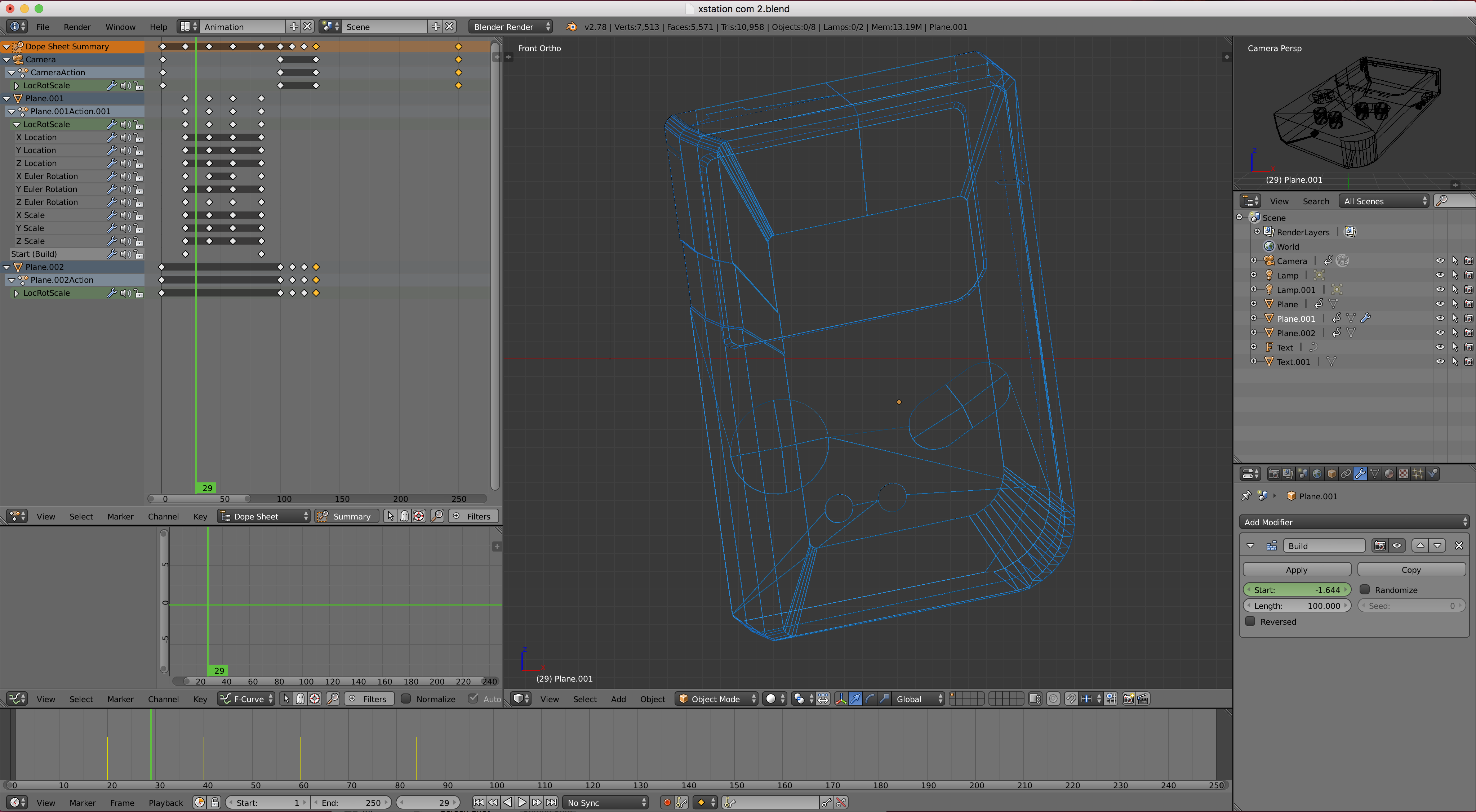Collapse the Plane.001 channel in dope sheet
Viewport: 1476px width, 812px height.
coord(7,98)
